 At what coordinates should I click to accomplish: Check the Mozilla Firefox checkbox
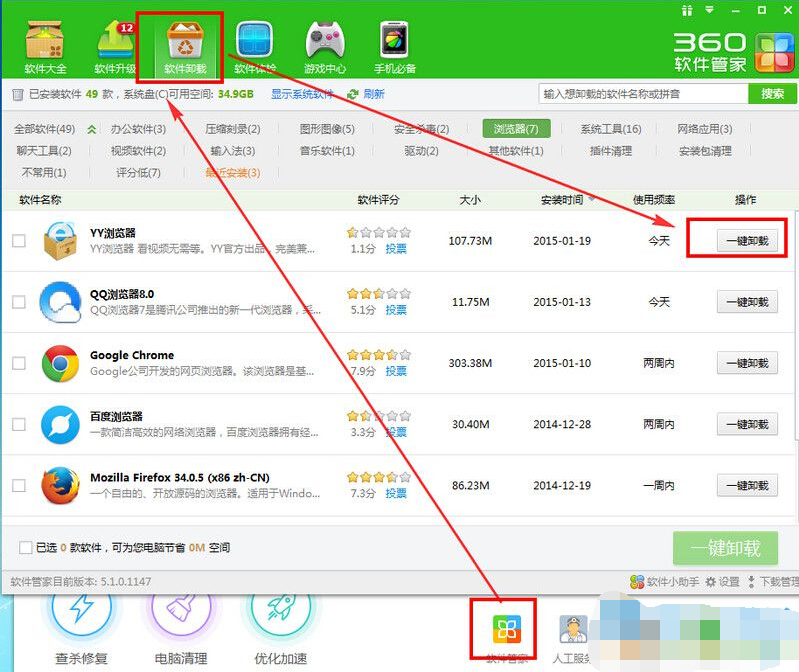(19, 485)
